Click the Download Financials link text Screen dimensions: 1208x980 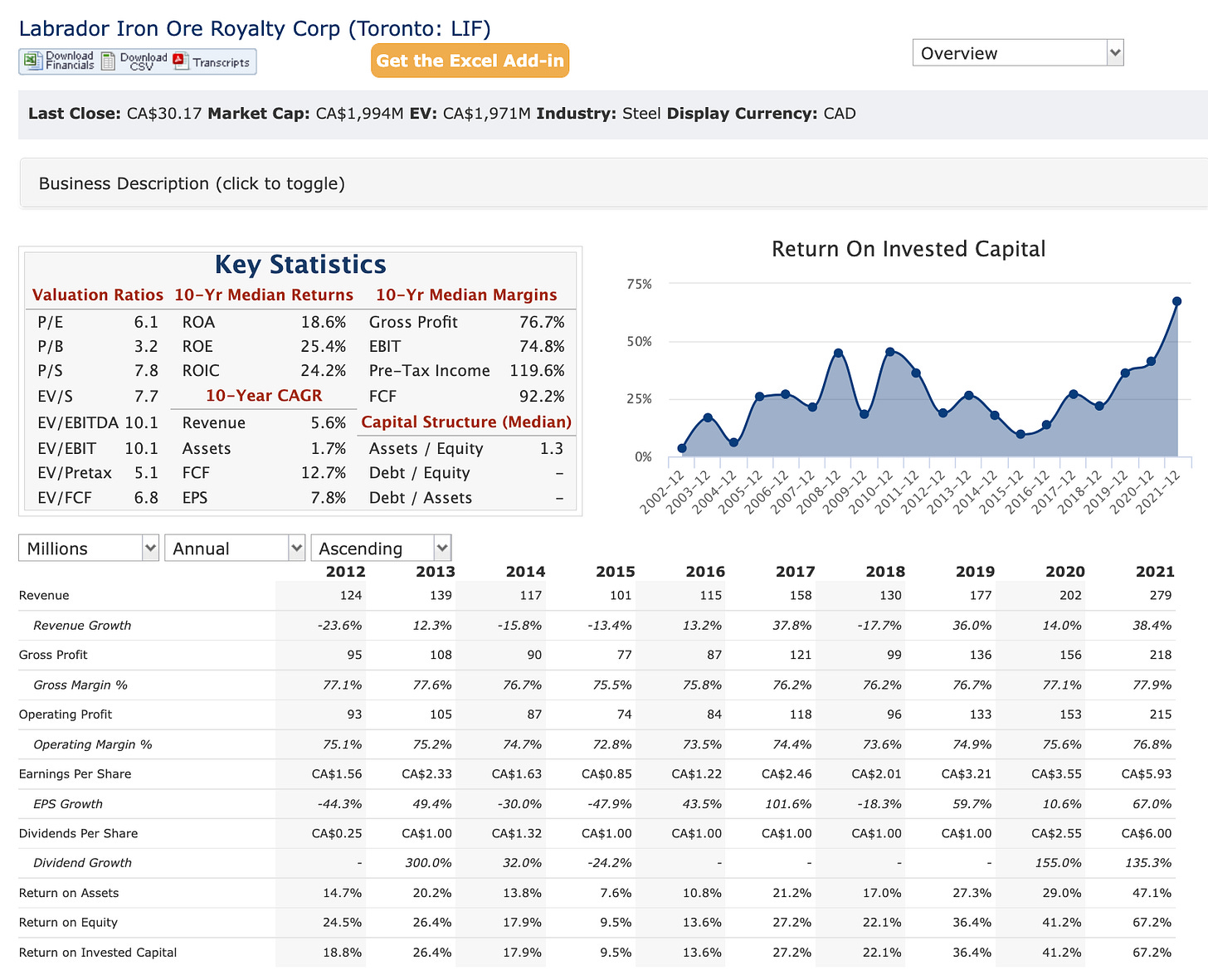70,61
